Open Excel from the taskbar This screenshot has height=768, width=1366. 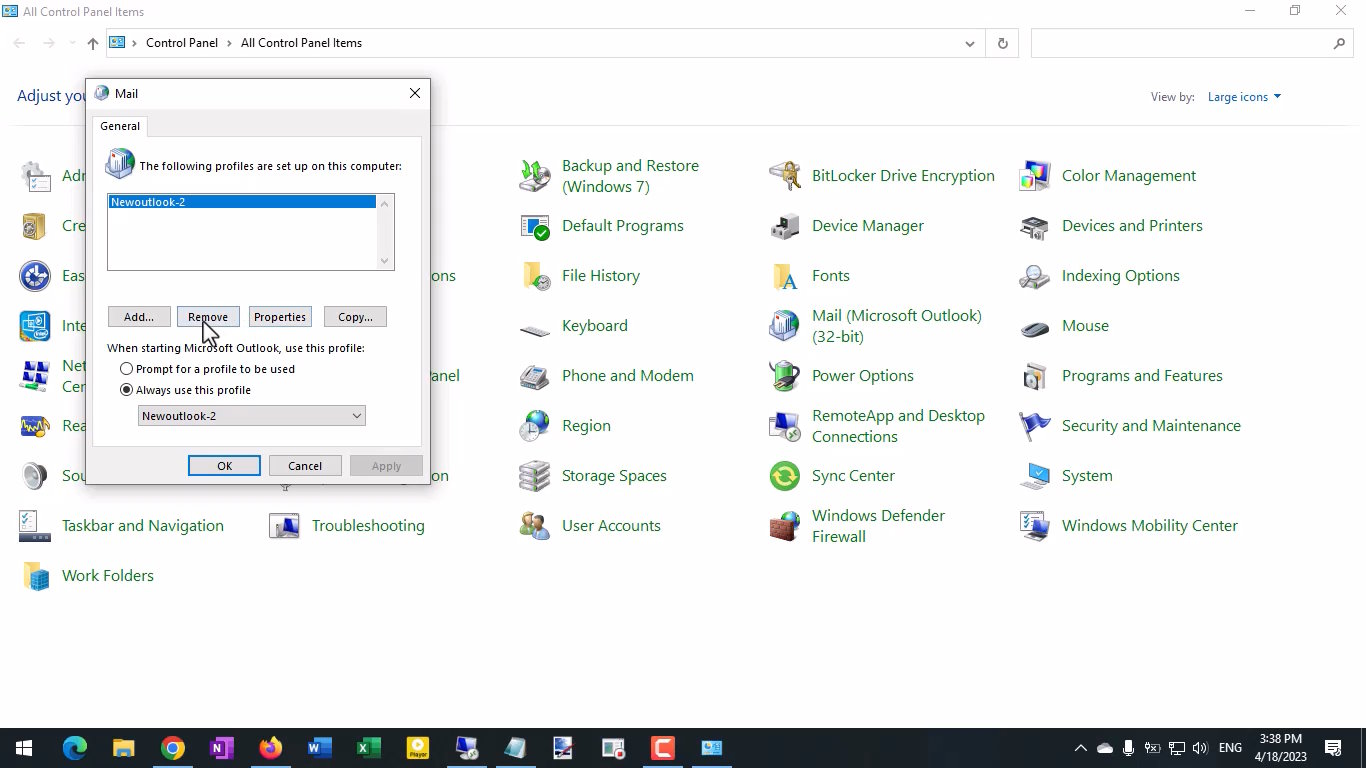tap(369, 748)
